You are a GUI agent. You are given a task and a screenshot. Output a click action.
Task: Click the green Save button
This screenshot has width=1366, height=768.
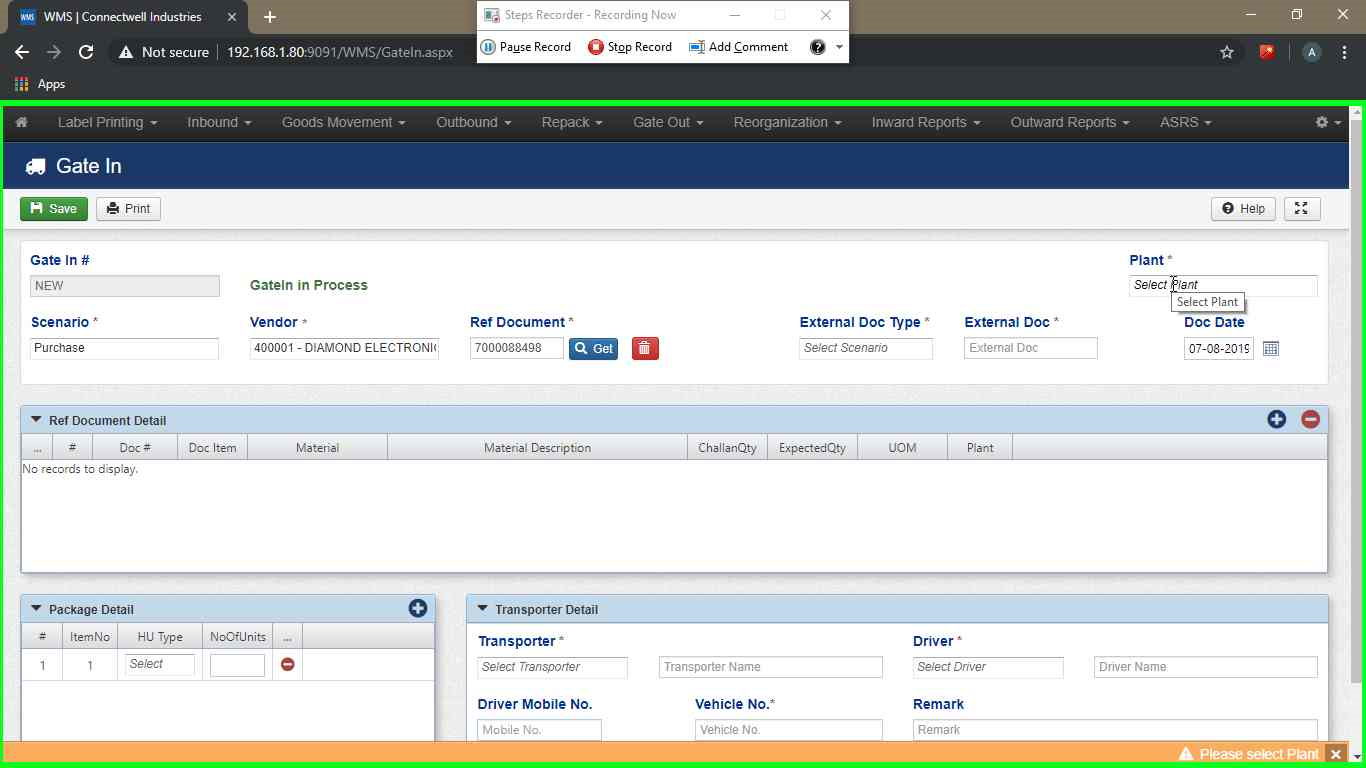tap(54, 208)
